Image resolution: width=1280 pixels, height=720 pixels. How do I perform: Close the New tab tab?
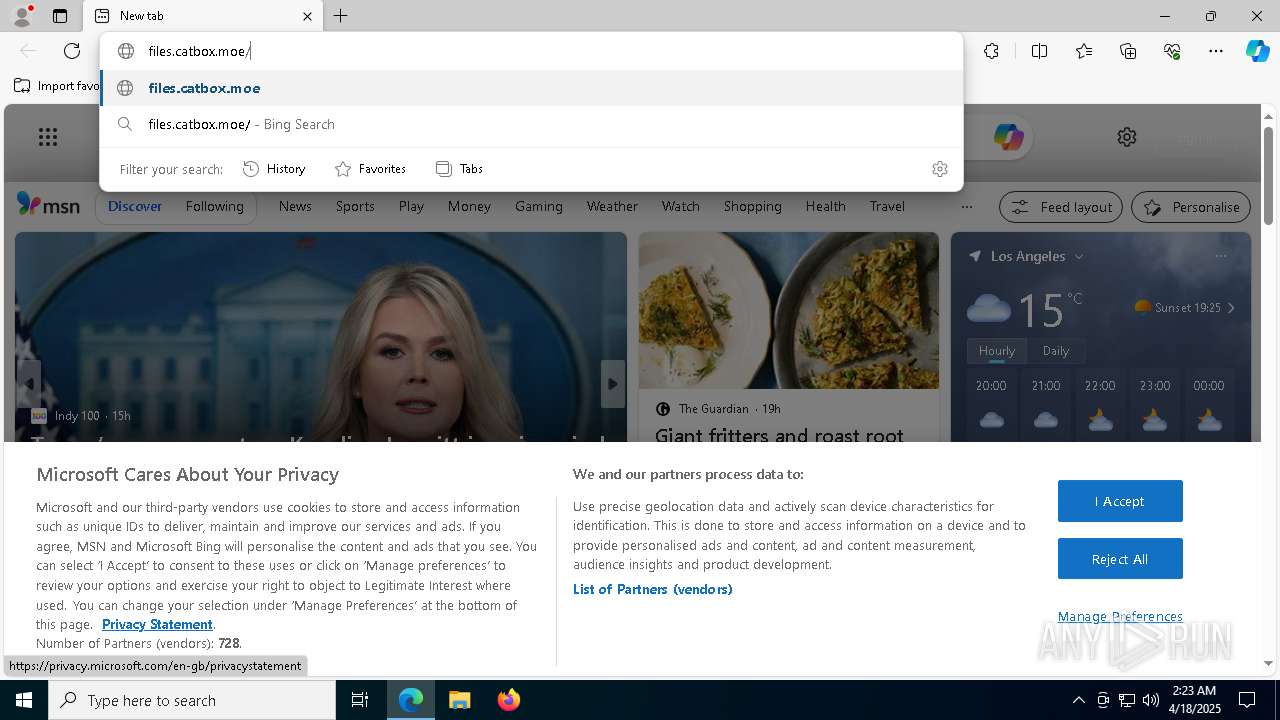click(307, 16)
